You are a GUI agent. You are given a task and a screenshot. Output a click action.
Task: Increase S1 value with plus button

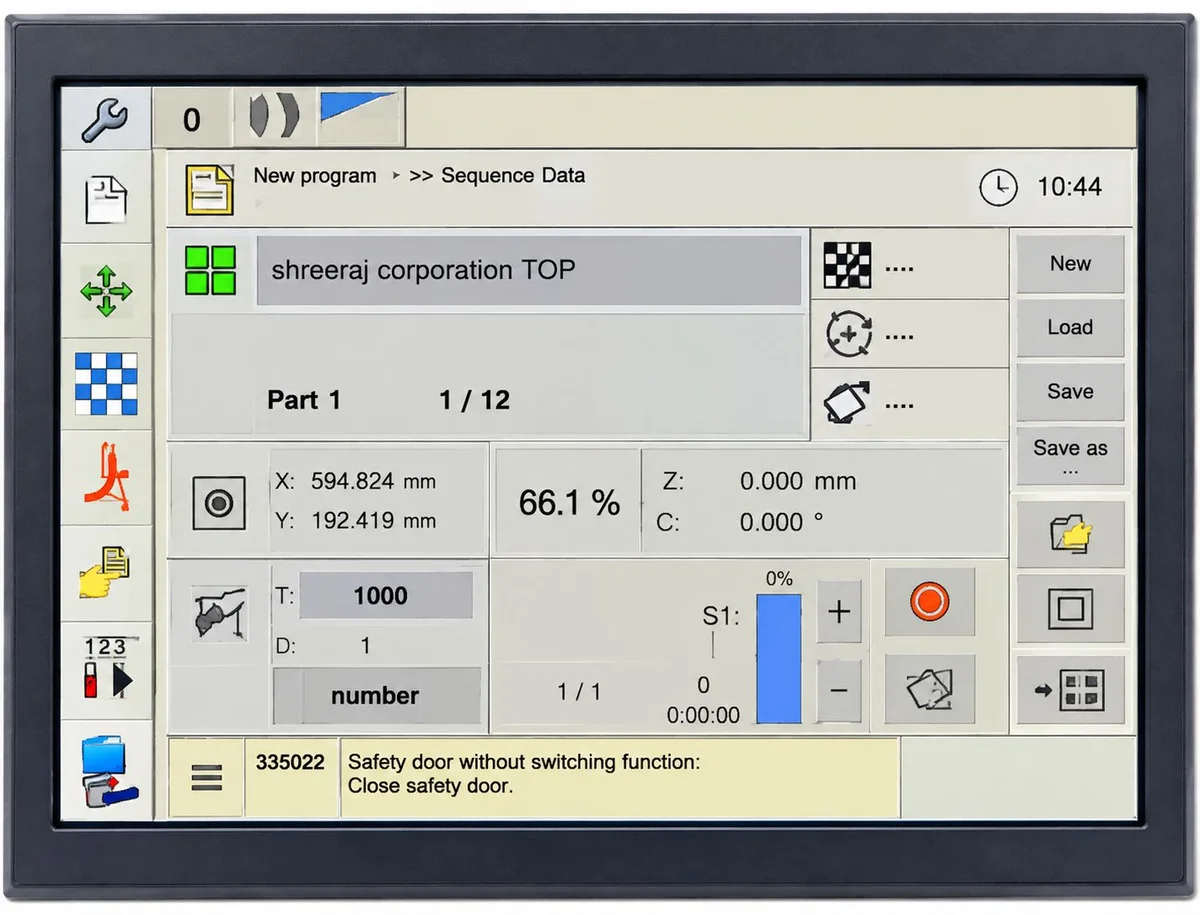point(839,611)
